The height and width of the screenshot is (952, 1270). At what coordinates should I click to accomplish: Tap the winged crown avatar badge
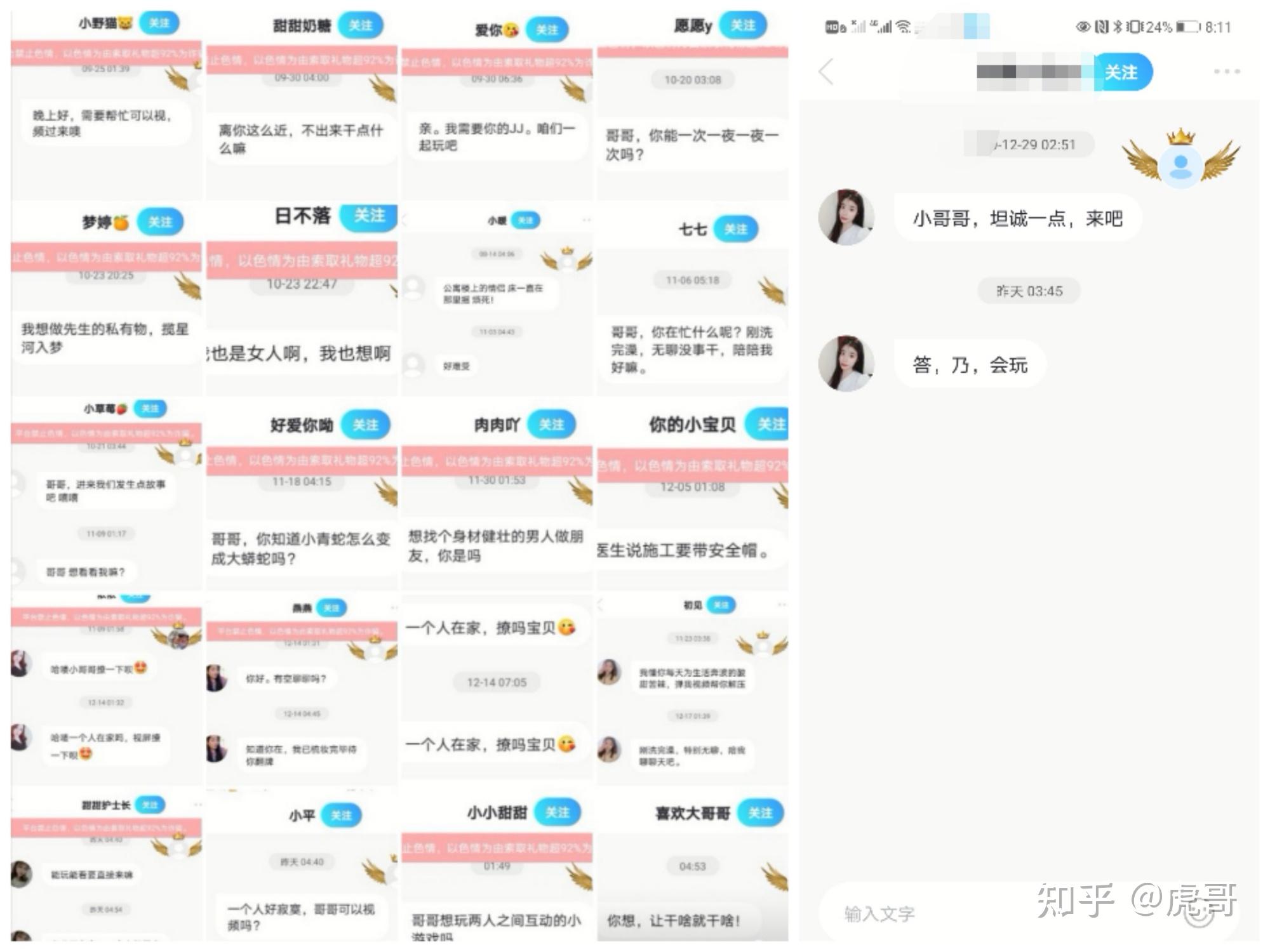1180,159
